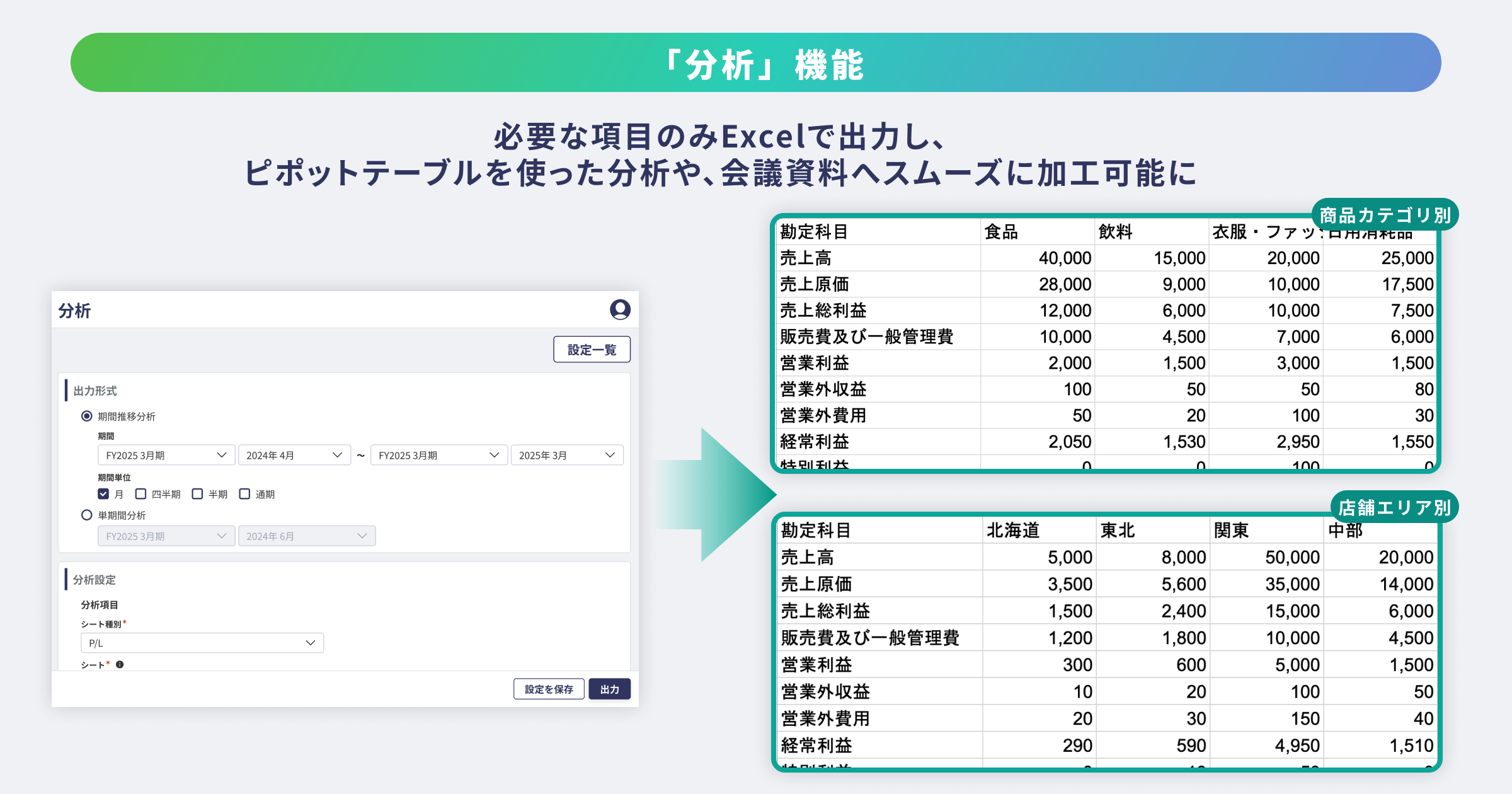
Task: Expand the 2025年 3月 end month dropdown
Action: coord(566,455)
